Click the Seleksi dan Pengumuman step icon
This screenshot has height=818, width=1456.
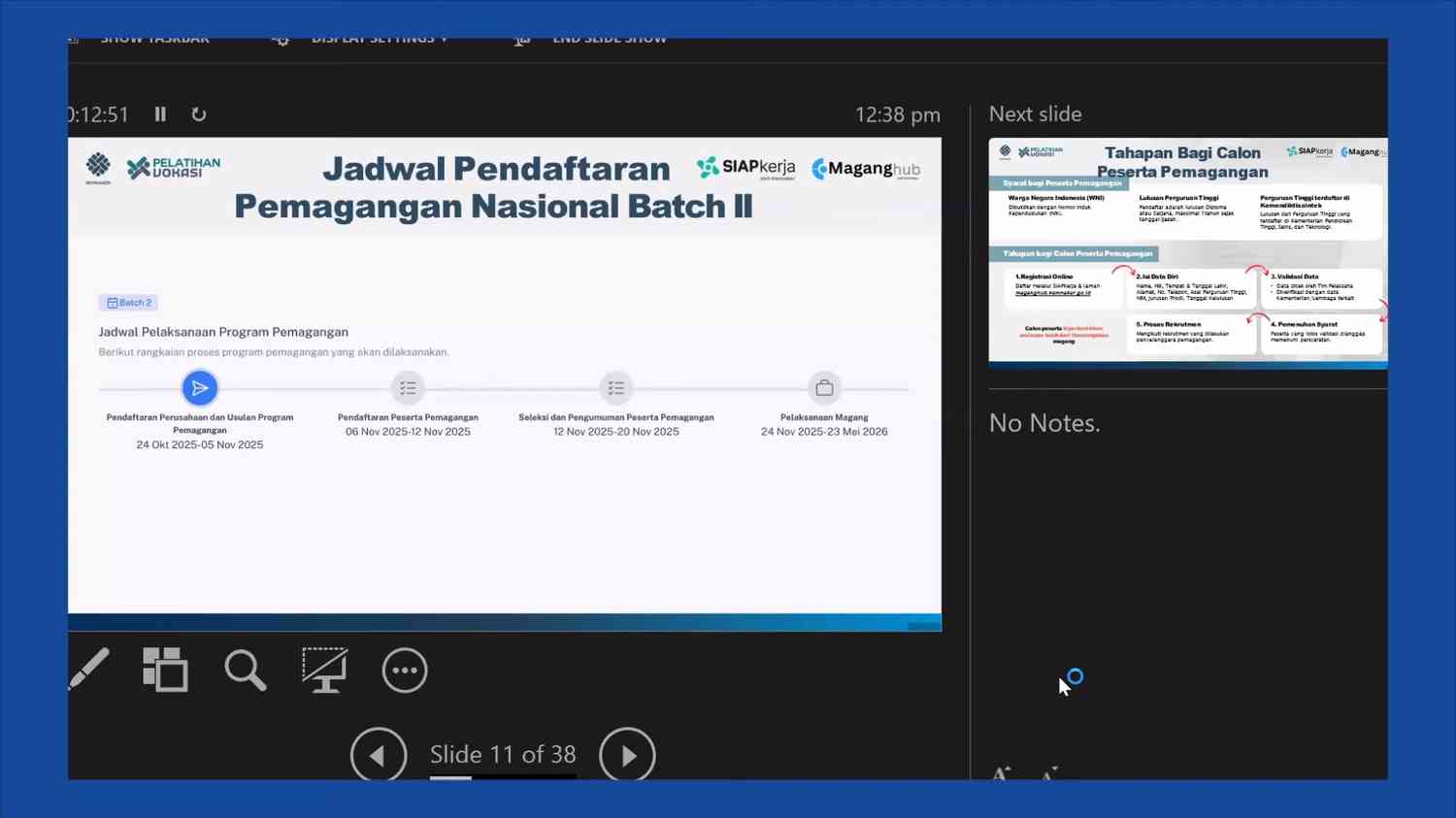[x=615, y=388]
